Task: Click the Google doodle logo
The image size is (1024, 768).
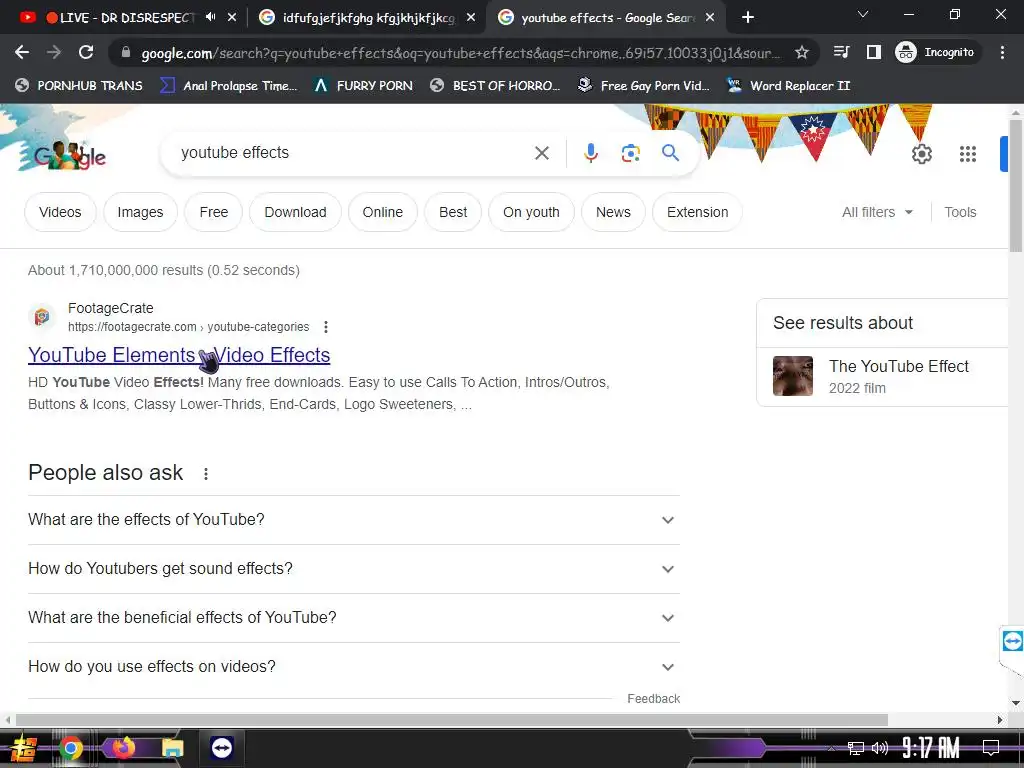Action: coord(69,155)
